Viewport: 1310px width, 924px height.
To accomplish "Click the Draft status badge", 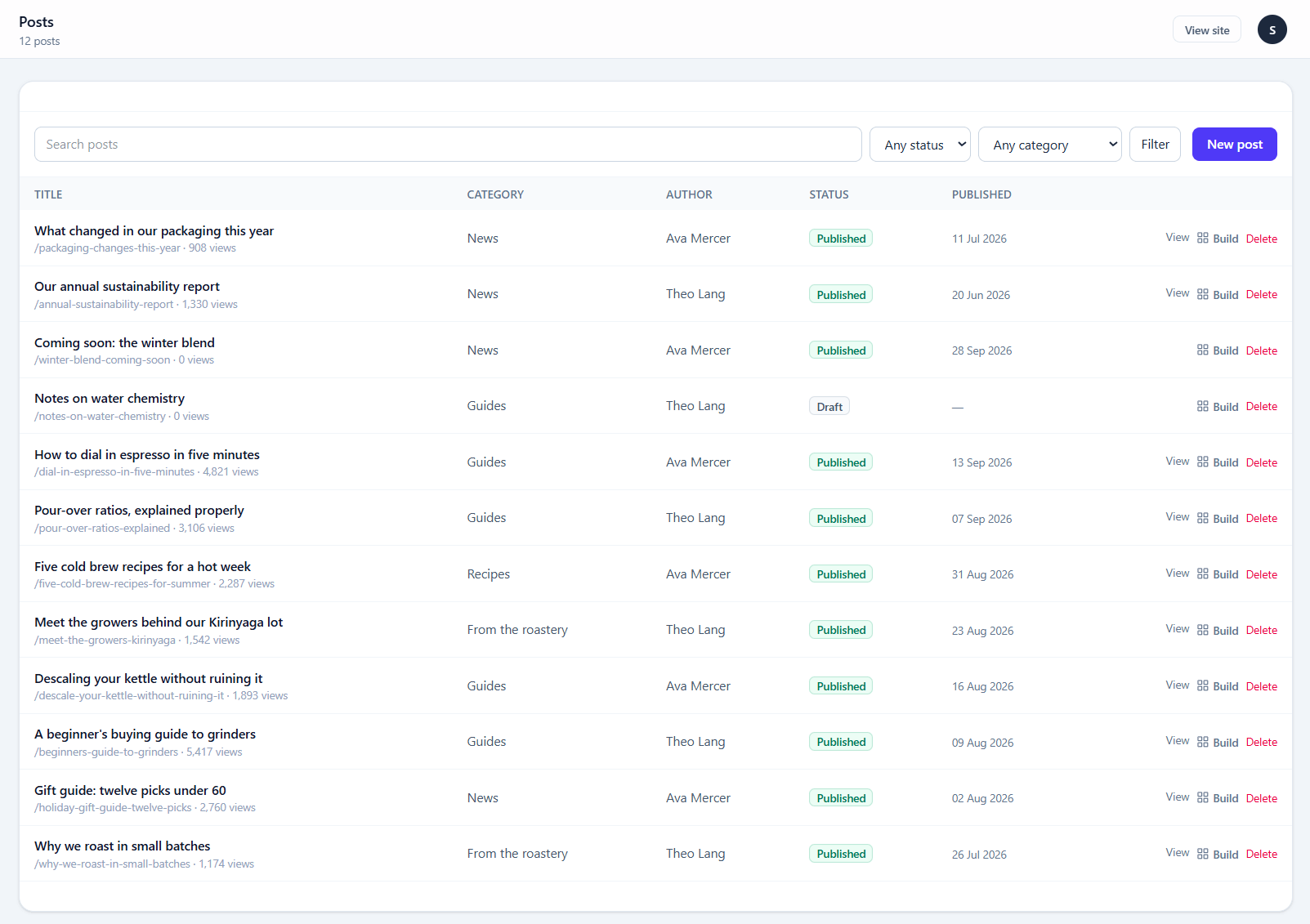I will 829,406.
